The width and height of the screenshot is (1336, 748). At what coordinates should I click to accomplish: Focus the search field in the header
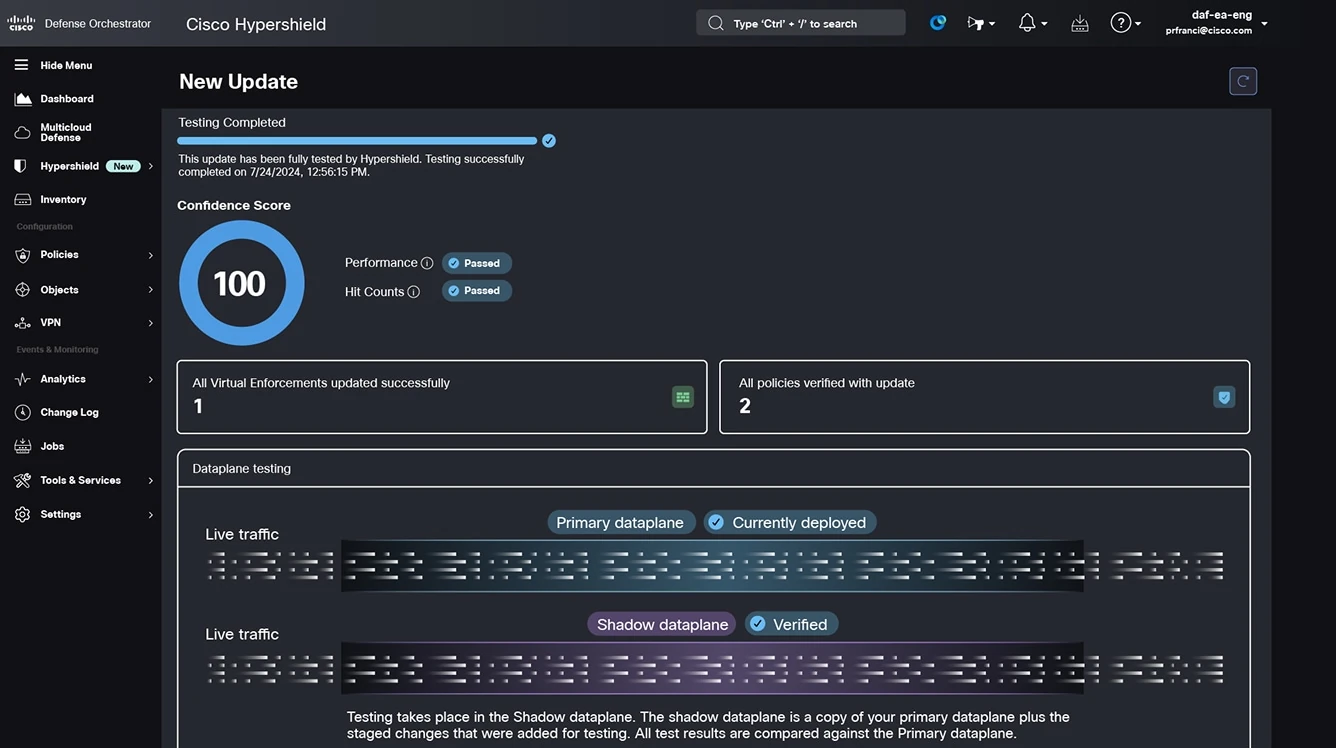point(801,23)
